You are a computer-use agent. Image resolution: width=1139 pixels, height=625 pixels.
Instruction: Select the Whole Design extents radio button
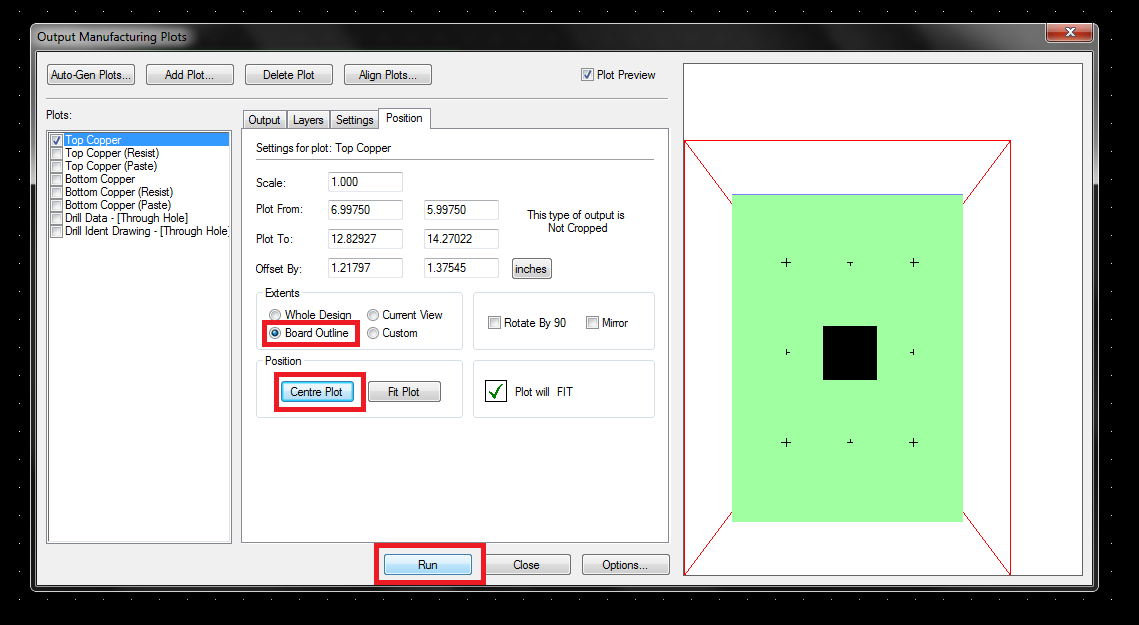point(274,314)
